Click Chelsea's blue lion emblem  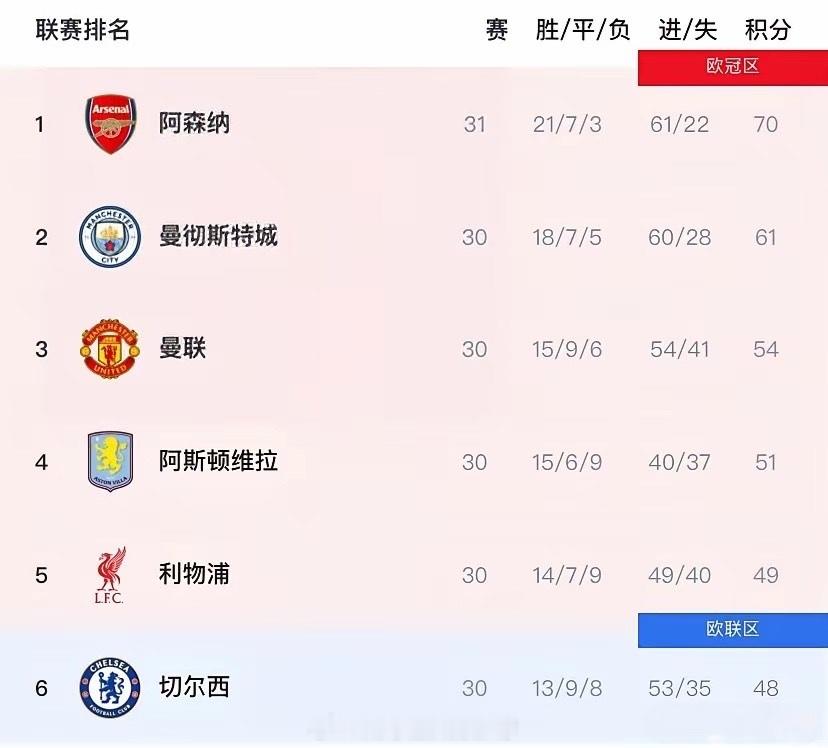click(110, 687)
